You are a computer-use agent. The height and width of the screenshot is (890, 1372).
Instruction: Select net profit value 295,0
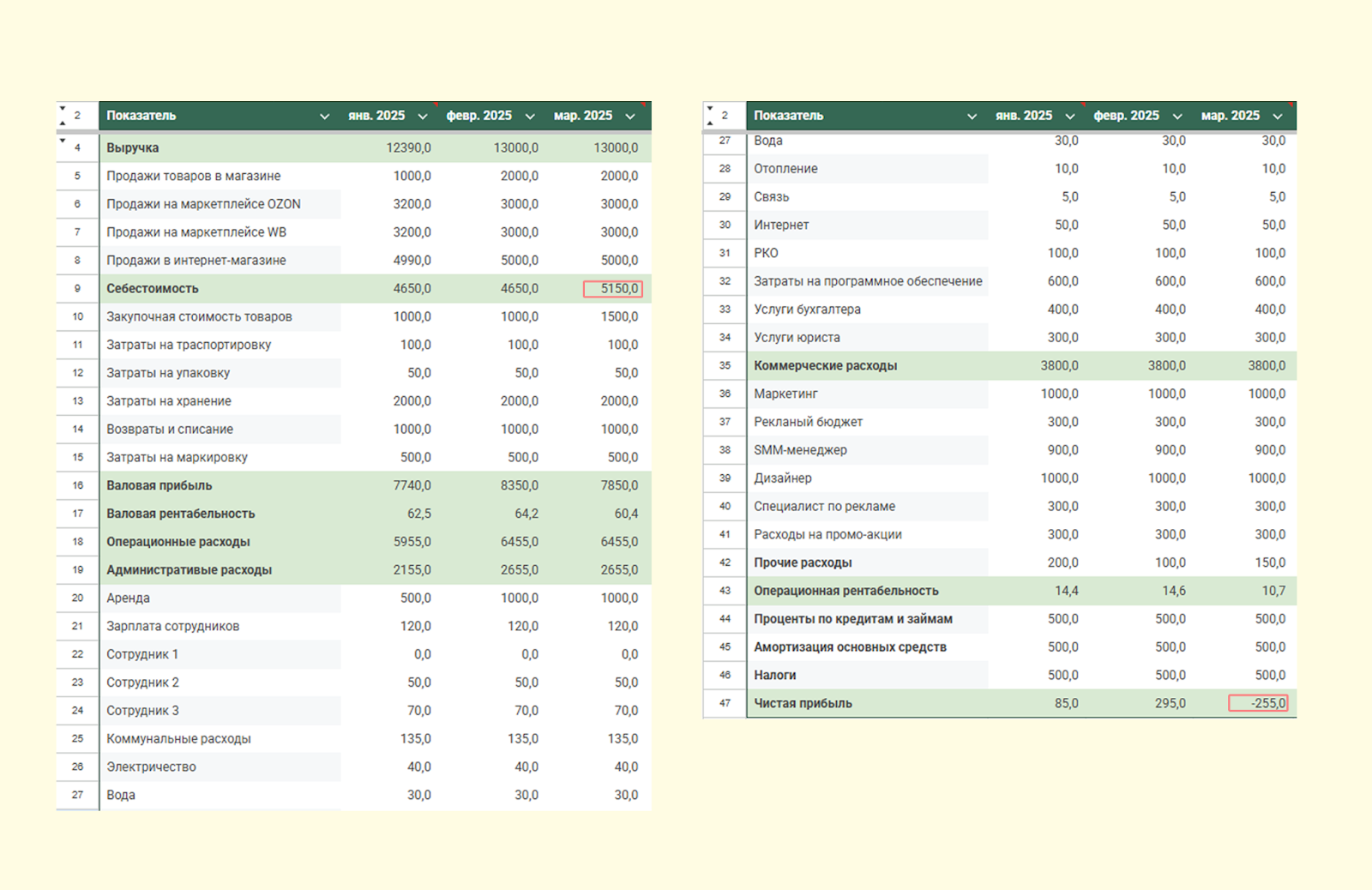pyautogui.click(x=1170, y=704)
